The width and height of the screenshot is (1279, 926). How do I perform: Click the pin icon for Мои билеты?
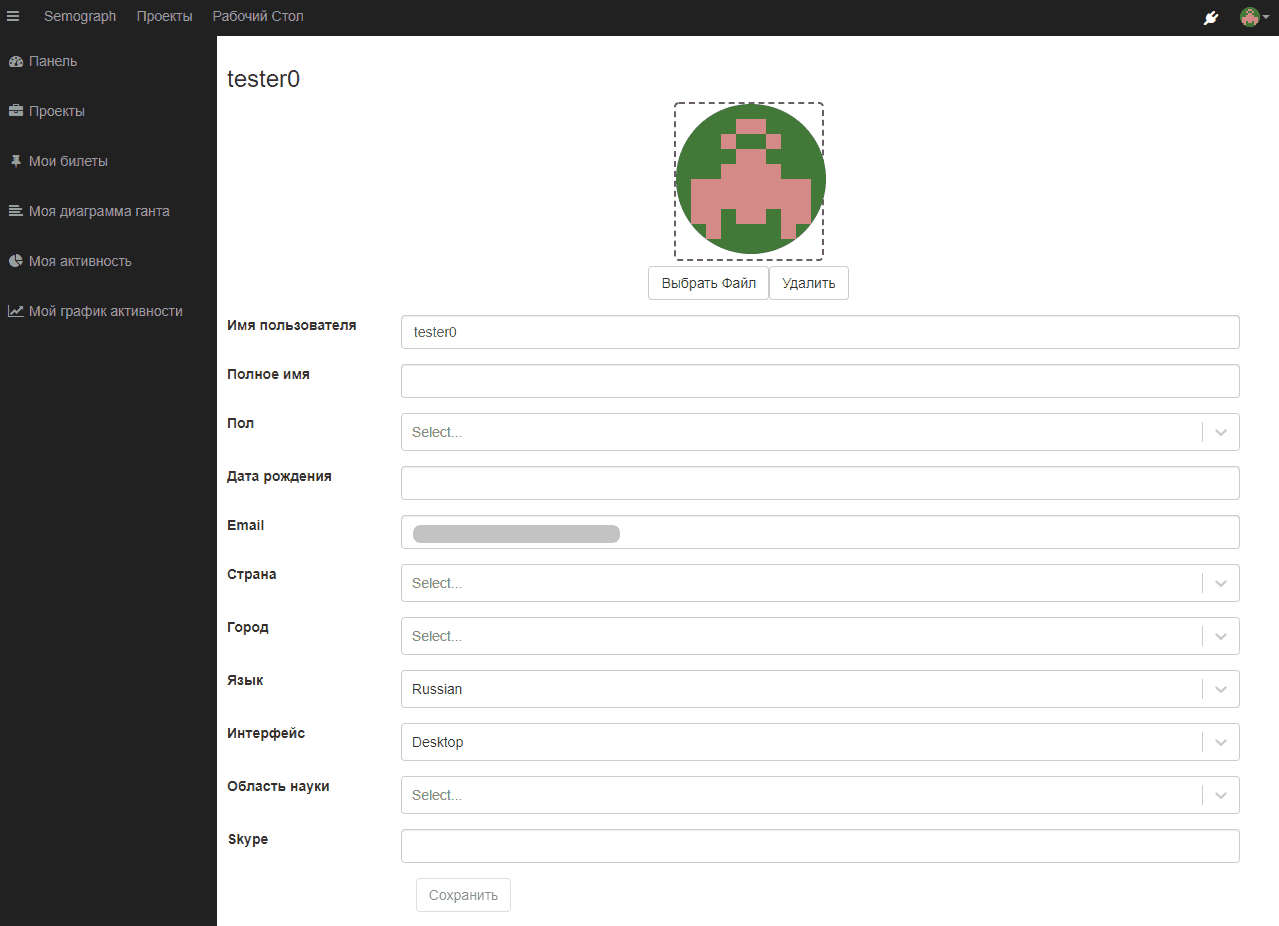15,161
